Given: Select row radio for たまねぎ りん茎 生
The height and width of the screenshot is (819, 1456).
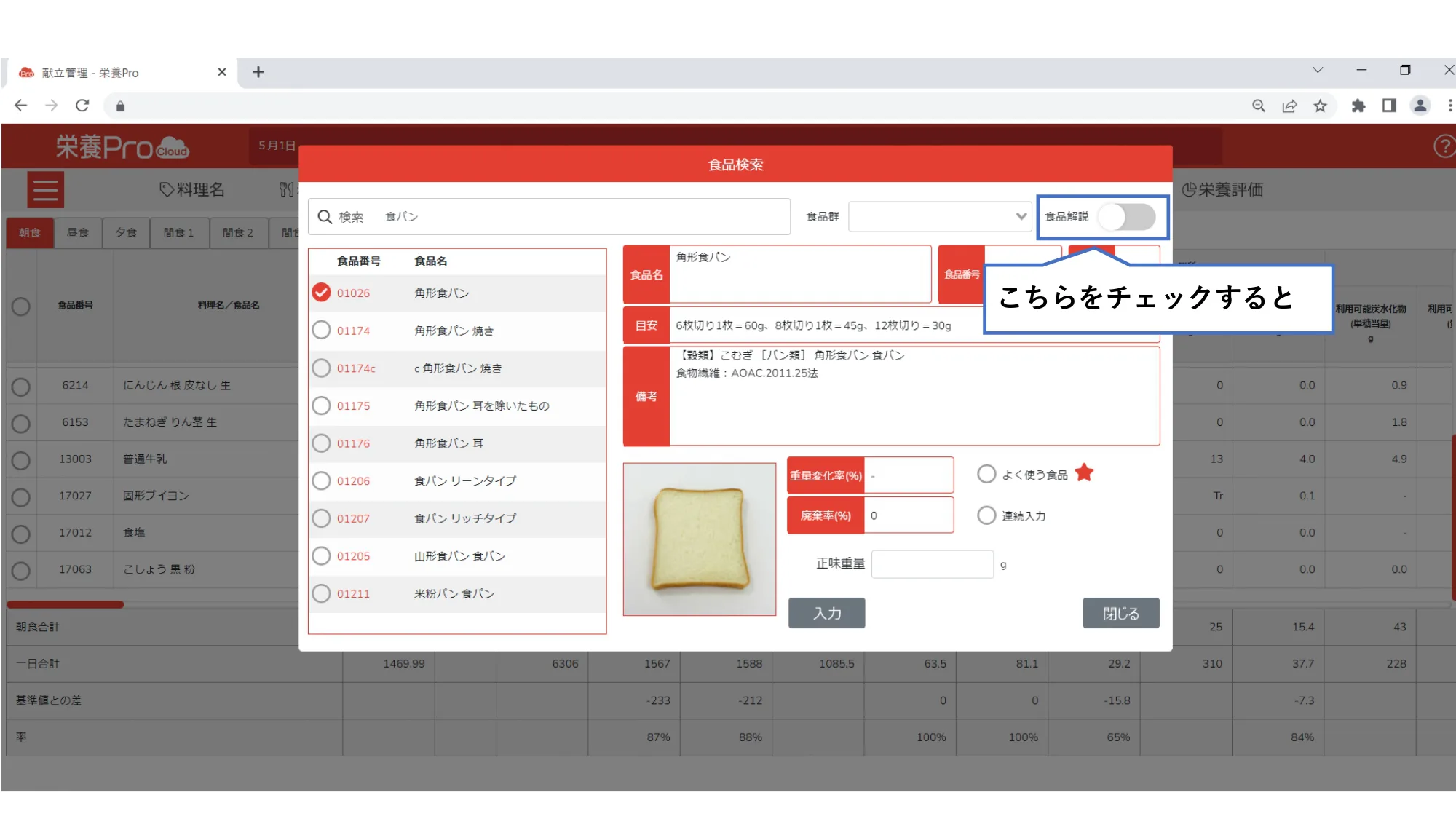Looking at the screenshot, I should [x=21, y=423].
